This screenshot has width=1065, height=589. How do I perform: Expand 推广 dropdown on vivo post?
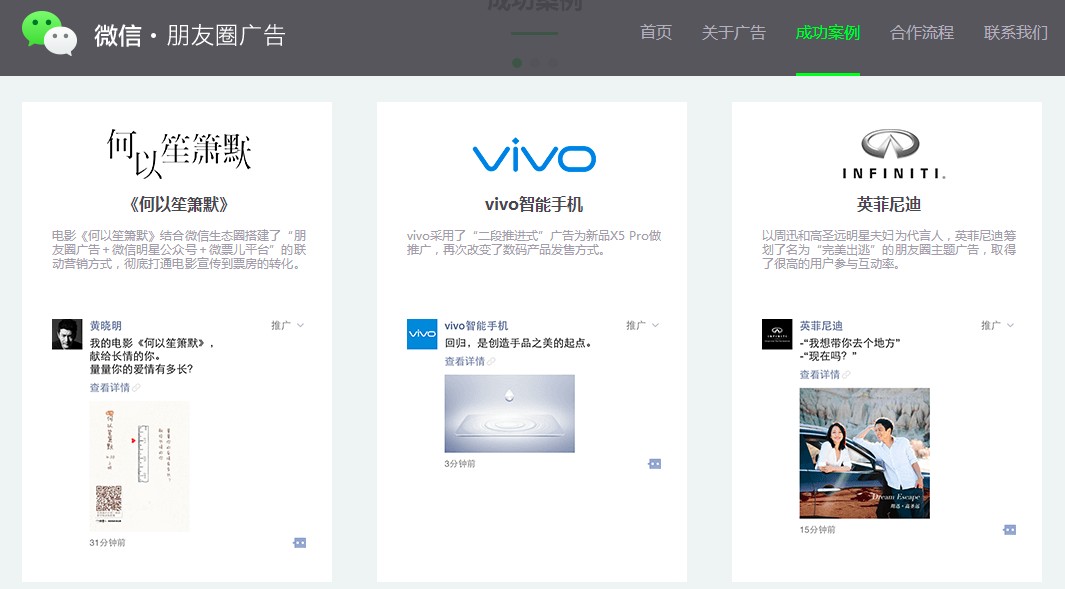[x=642, y=326]
